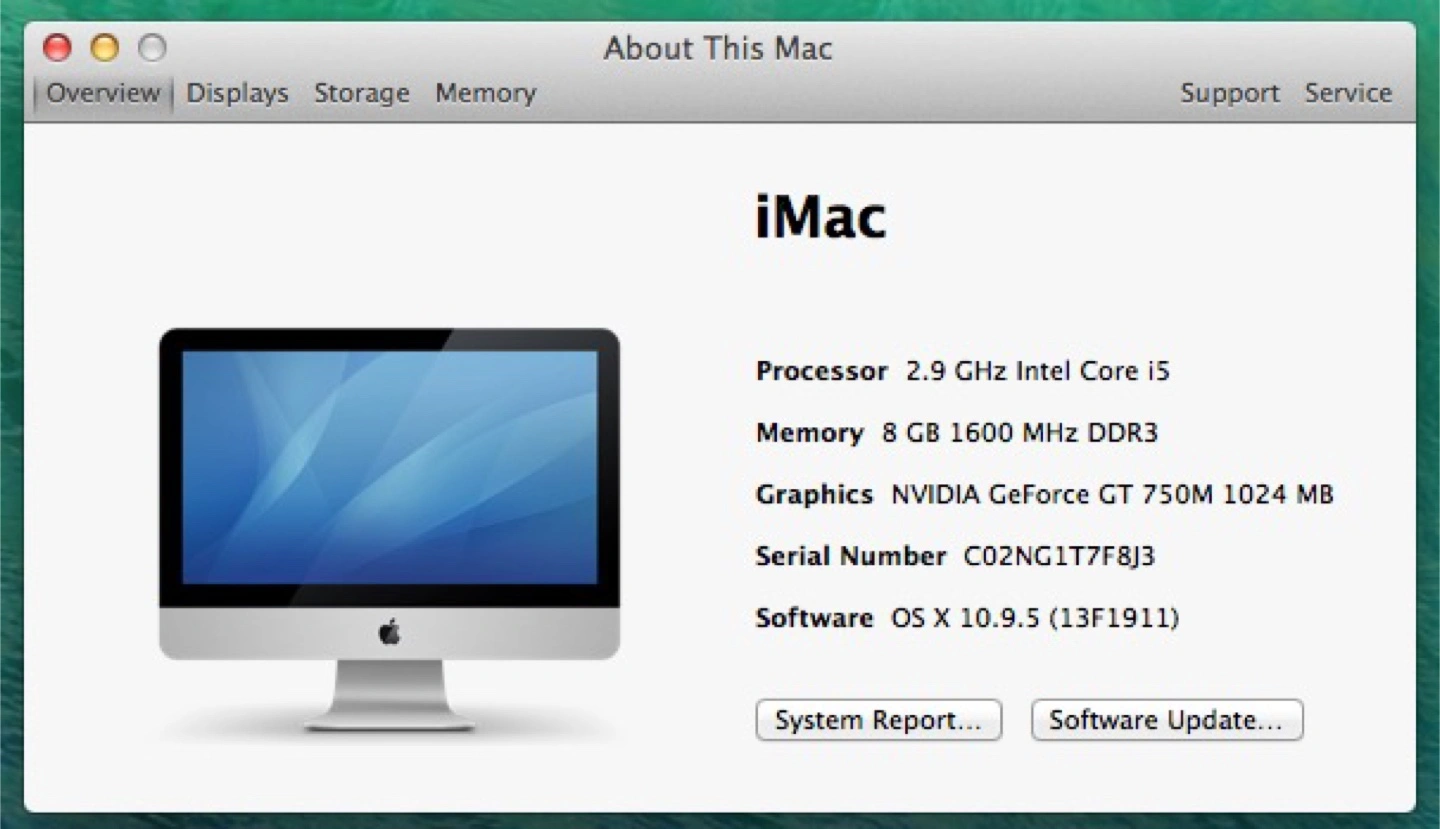Show the Service section

coord(1348,93)
